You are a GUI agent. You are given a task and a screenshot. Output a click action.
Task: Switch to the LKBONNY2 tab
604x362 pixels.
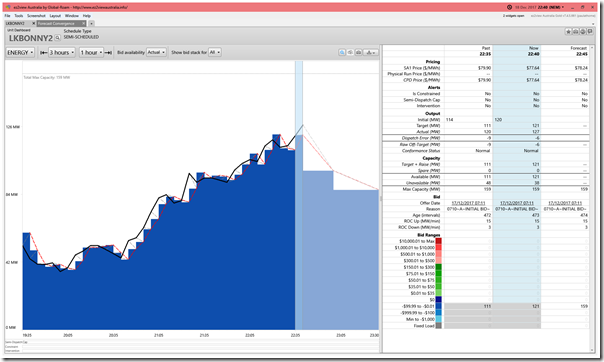click(15, 23)
